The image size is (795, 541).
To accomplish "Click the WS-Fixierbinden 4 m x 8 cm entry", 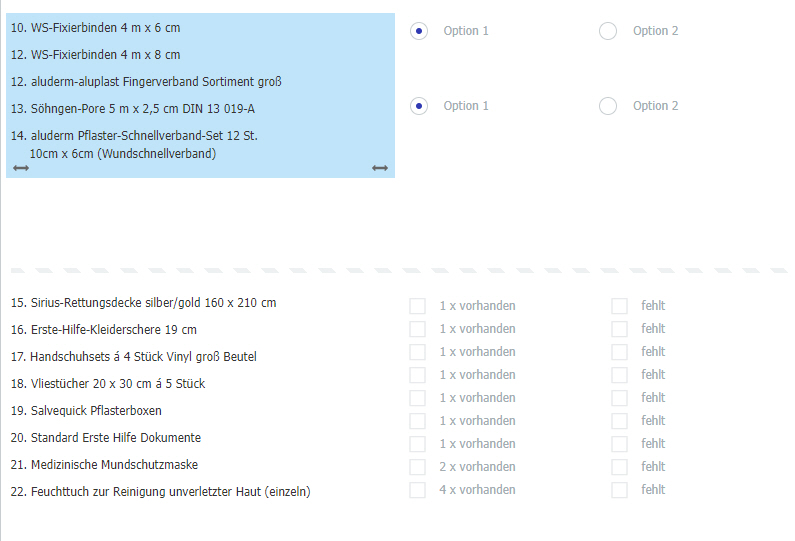I will point(96,55).
